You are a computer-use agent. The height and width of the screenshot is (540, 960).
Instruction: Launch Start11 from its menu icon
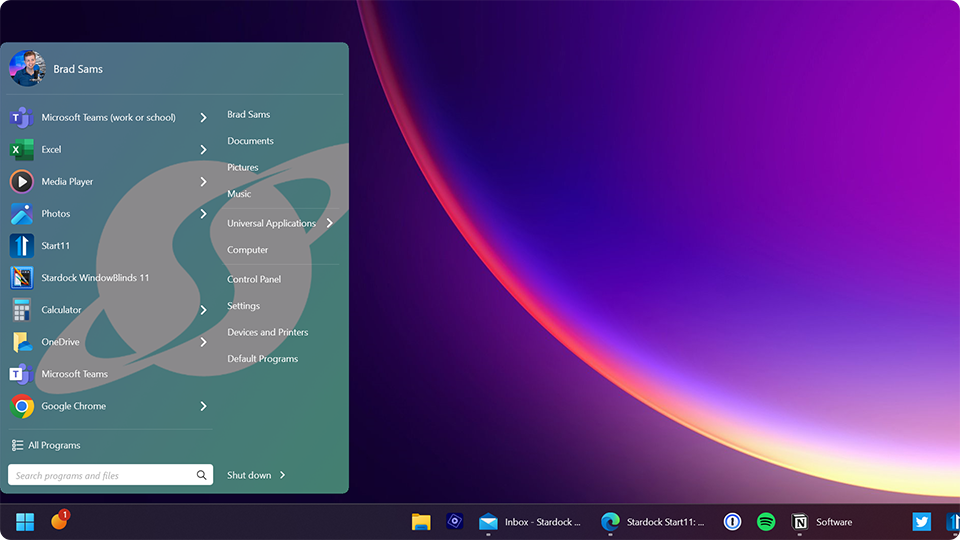click(21, 246)
